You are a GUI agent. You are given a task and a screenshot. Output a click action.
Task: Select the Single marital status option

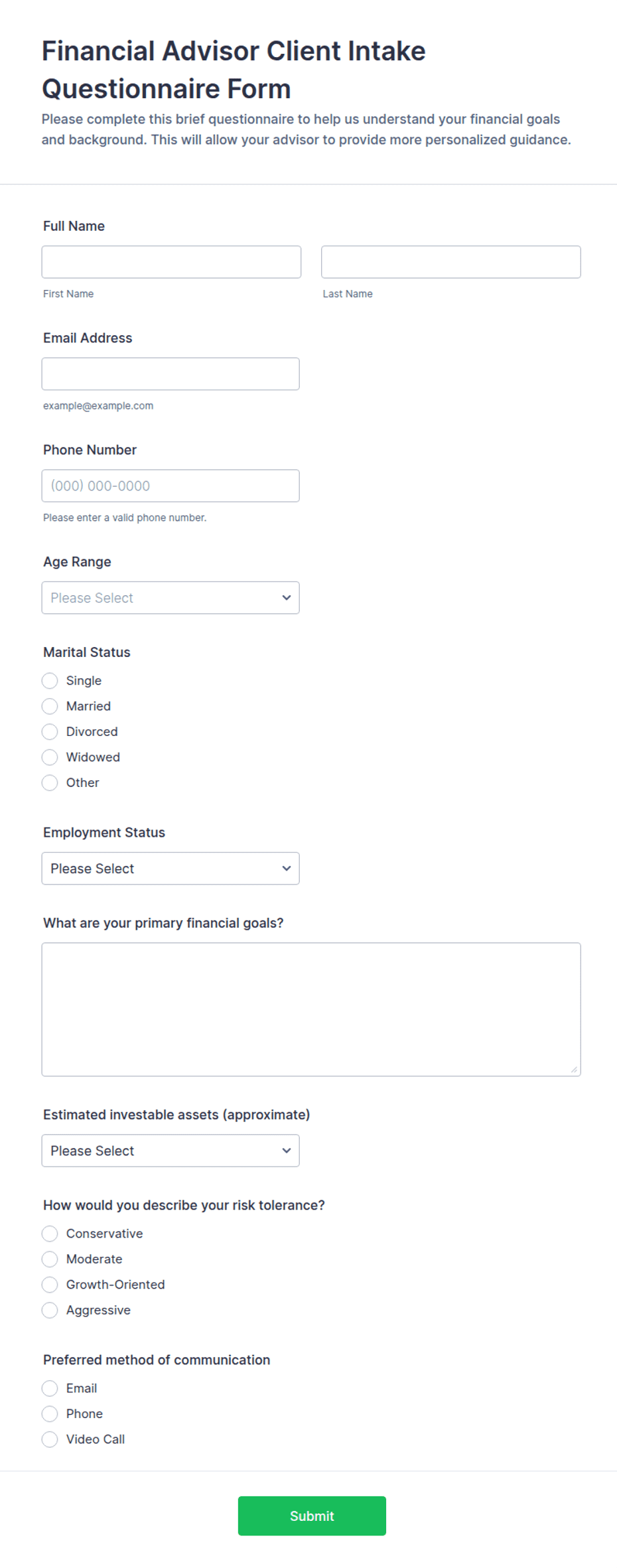click(x=50, y=681)
